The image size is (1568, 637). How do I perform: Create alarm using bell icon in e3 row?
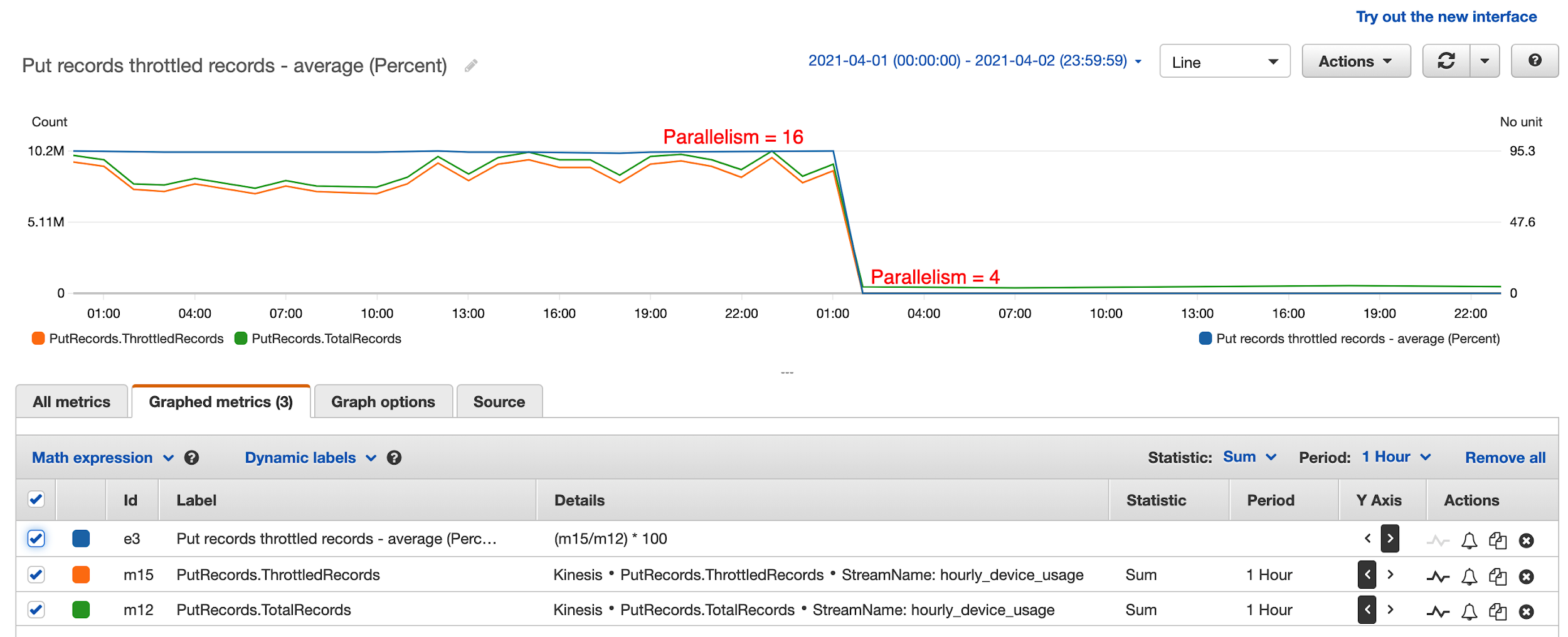(x=1469, y=540)
